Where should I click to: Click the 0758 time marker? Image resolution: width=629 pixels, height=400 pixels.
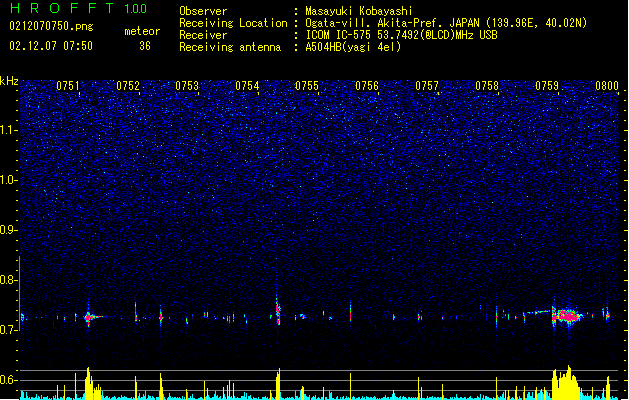pyautogui.click(x=487, y=86)
